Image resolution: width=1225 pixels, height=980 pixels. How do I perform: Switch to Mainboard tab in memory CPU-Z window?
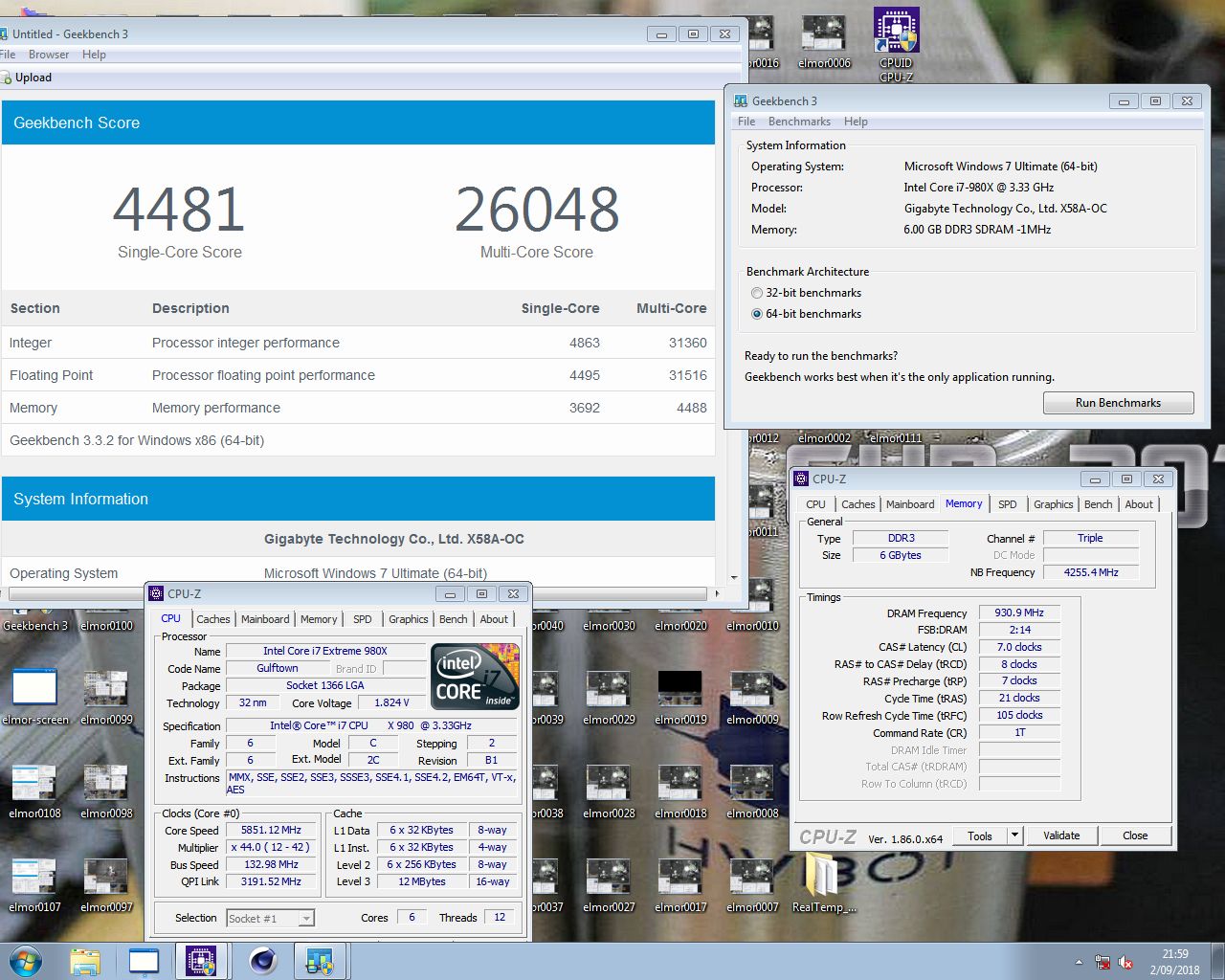coord(910,504)
